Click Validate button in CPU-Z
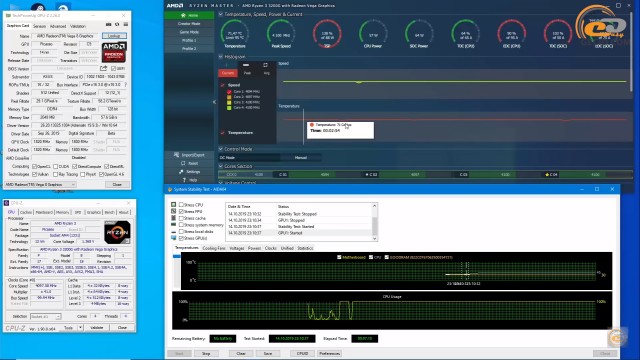Viewport: 640px width, 360px height. pyautogui.click(x=97, y=328)
